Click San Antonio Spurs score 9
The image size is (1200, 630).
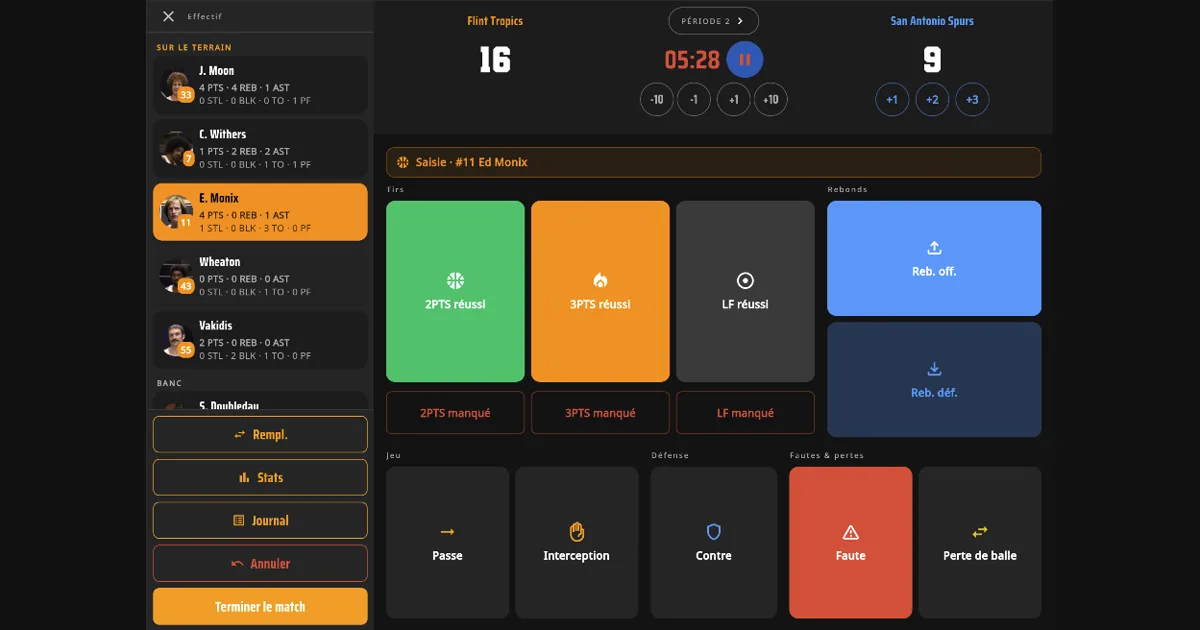(x=932, y=61)
